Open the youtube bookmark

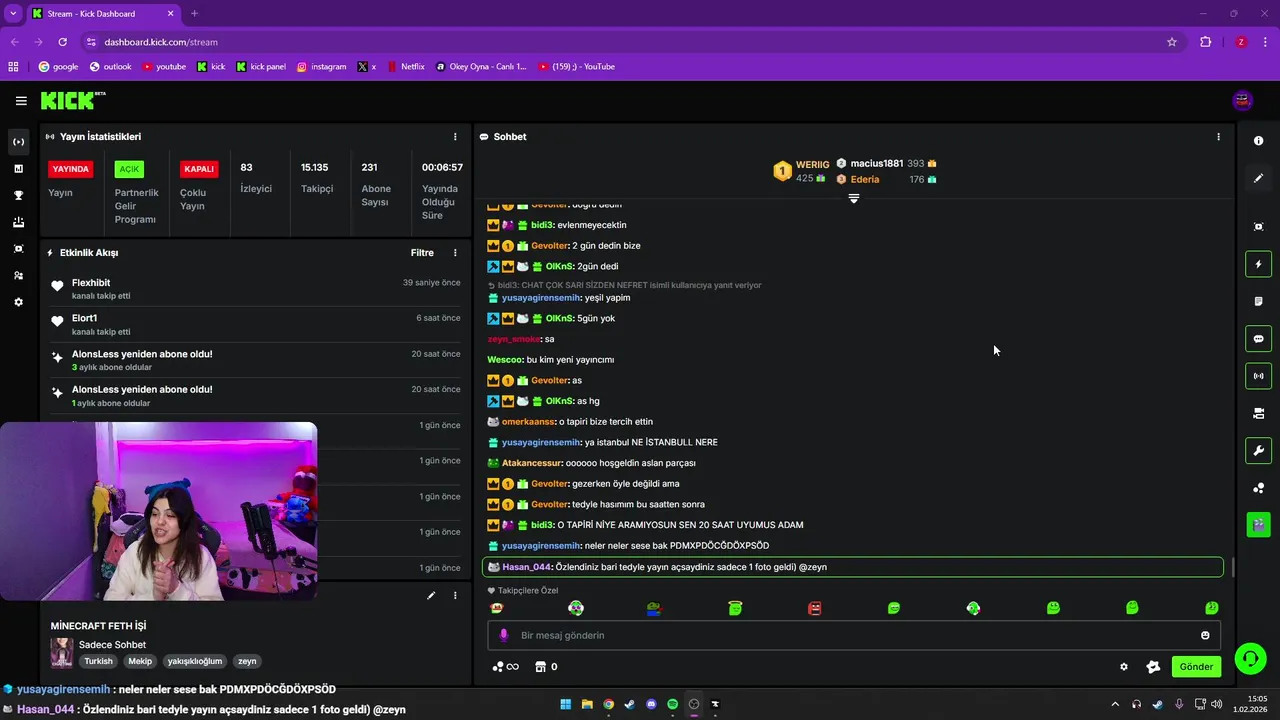pyautogui.click(x=164, y=67)
